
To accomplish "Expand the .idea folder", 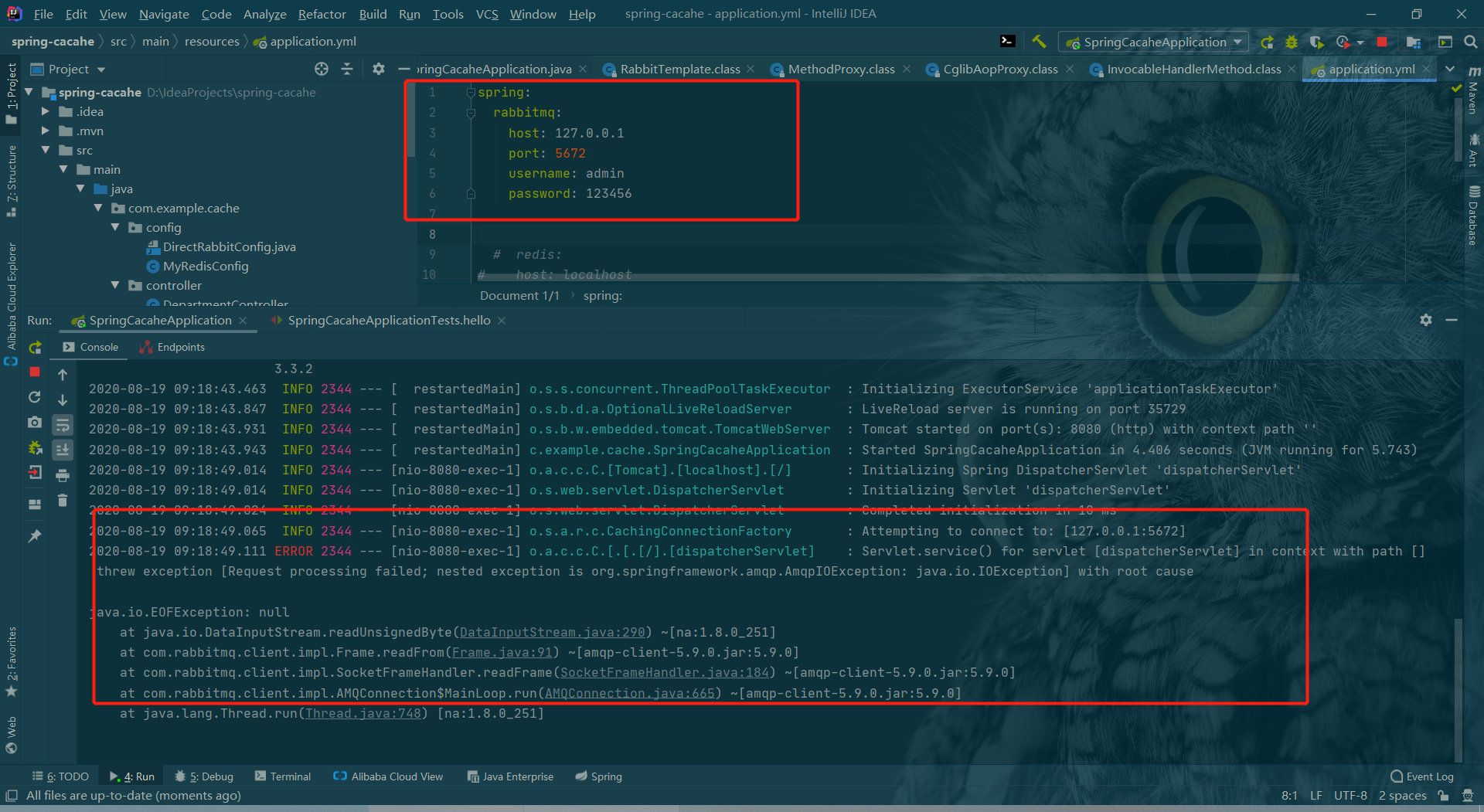I will coord(46,111).
